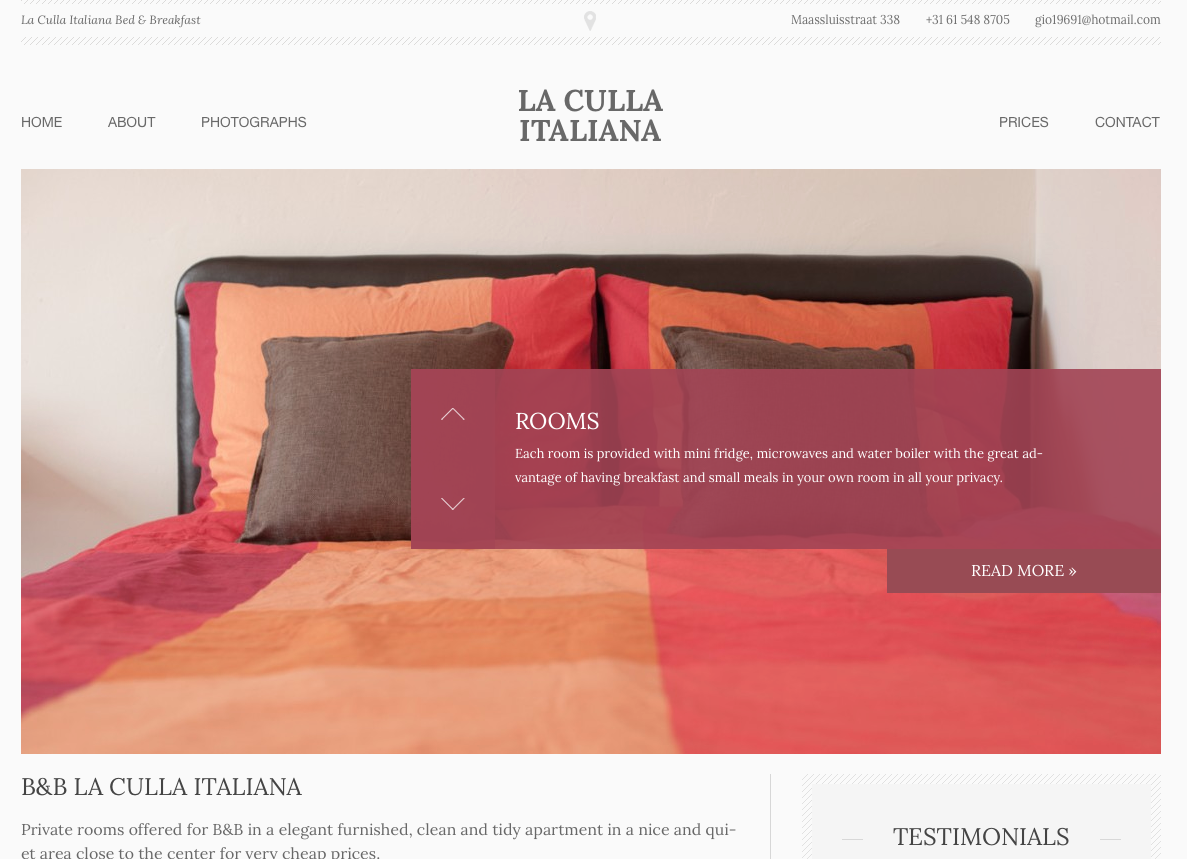
Task: Click the Testimonials section heading
Action: coord(981,837)
